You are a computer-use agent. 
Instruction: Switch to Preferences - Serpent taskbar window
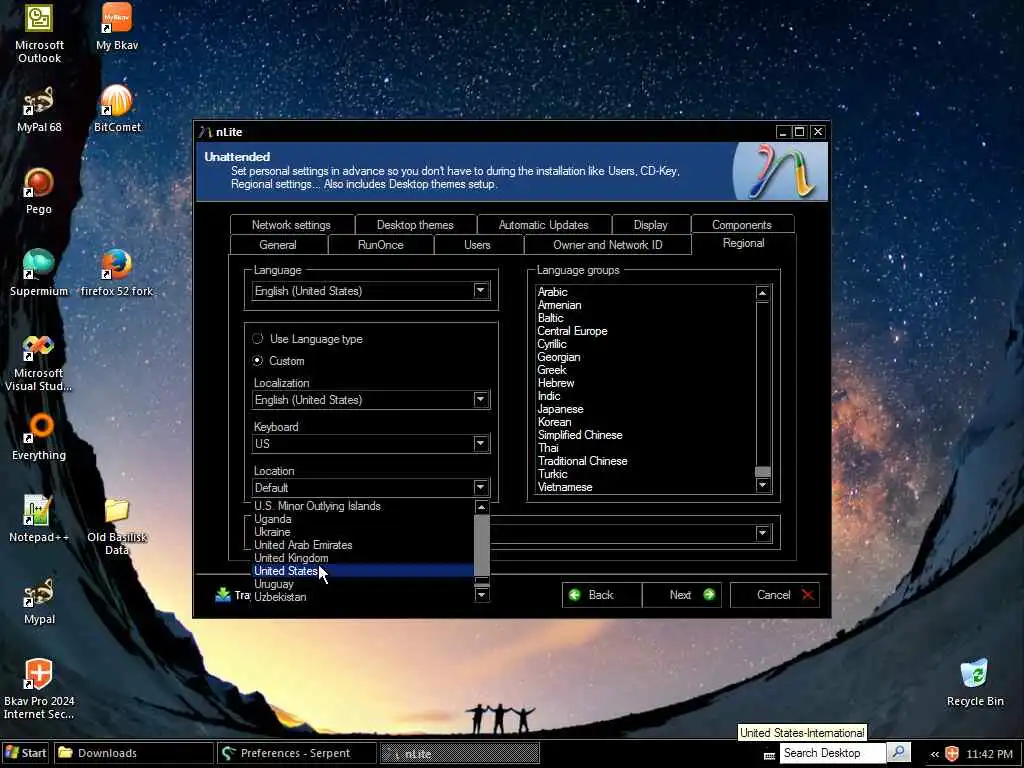(296, 753)
